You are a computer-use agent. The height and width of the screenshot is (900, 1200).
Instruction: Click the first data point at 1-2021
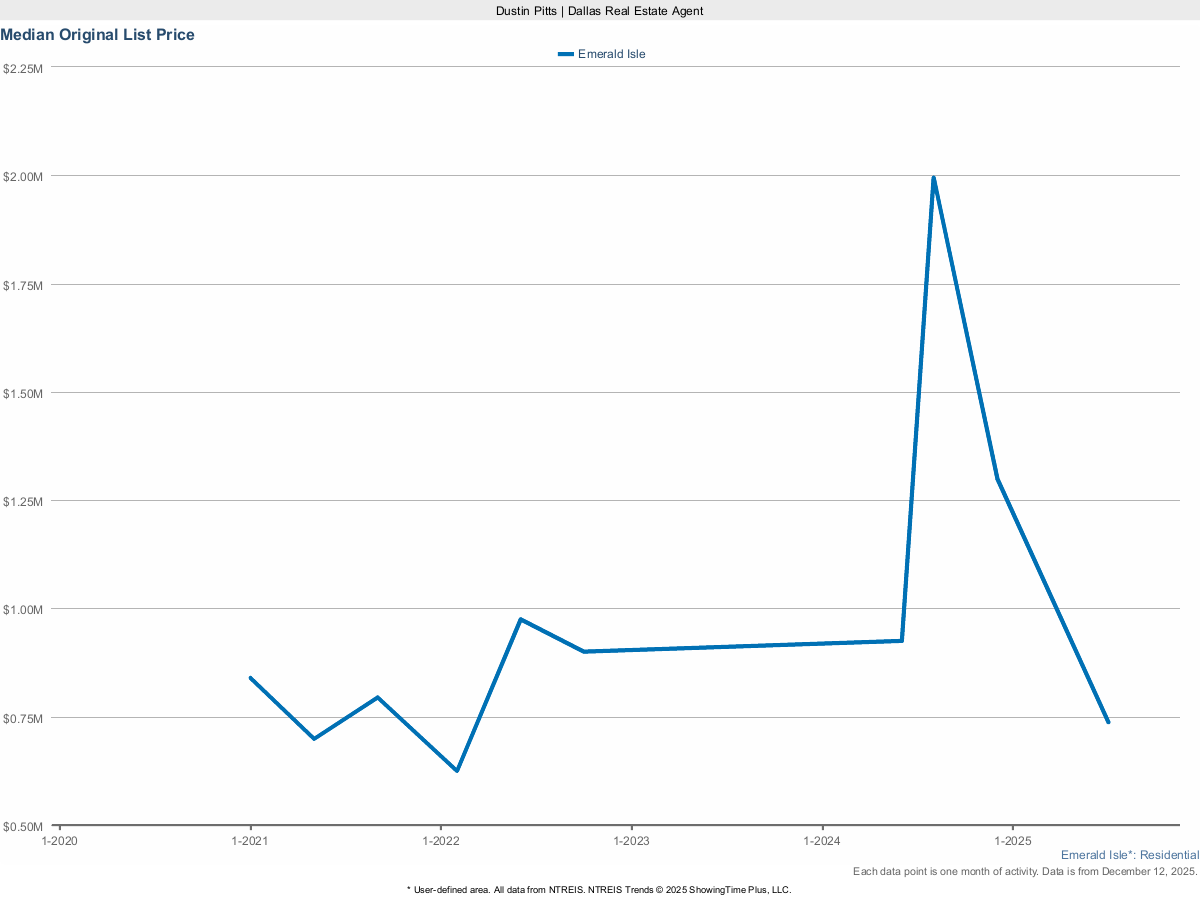point(250,678)
